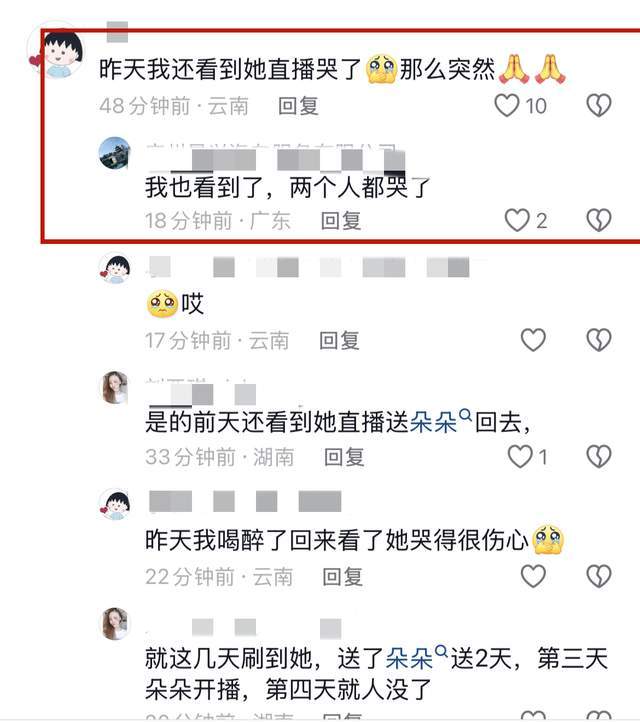Reply to the 18 minutes ago Guangdong comment
Screen dimensions: 640x722
pyautogui.click(x=341, y=221)
